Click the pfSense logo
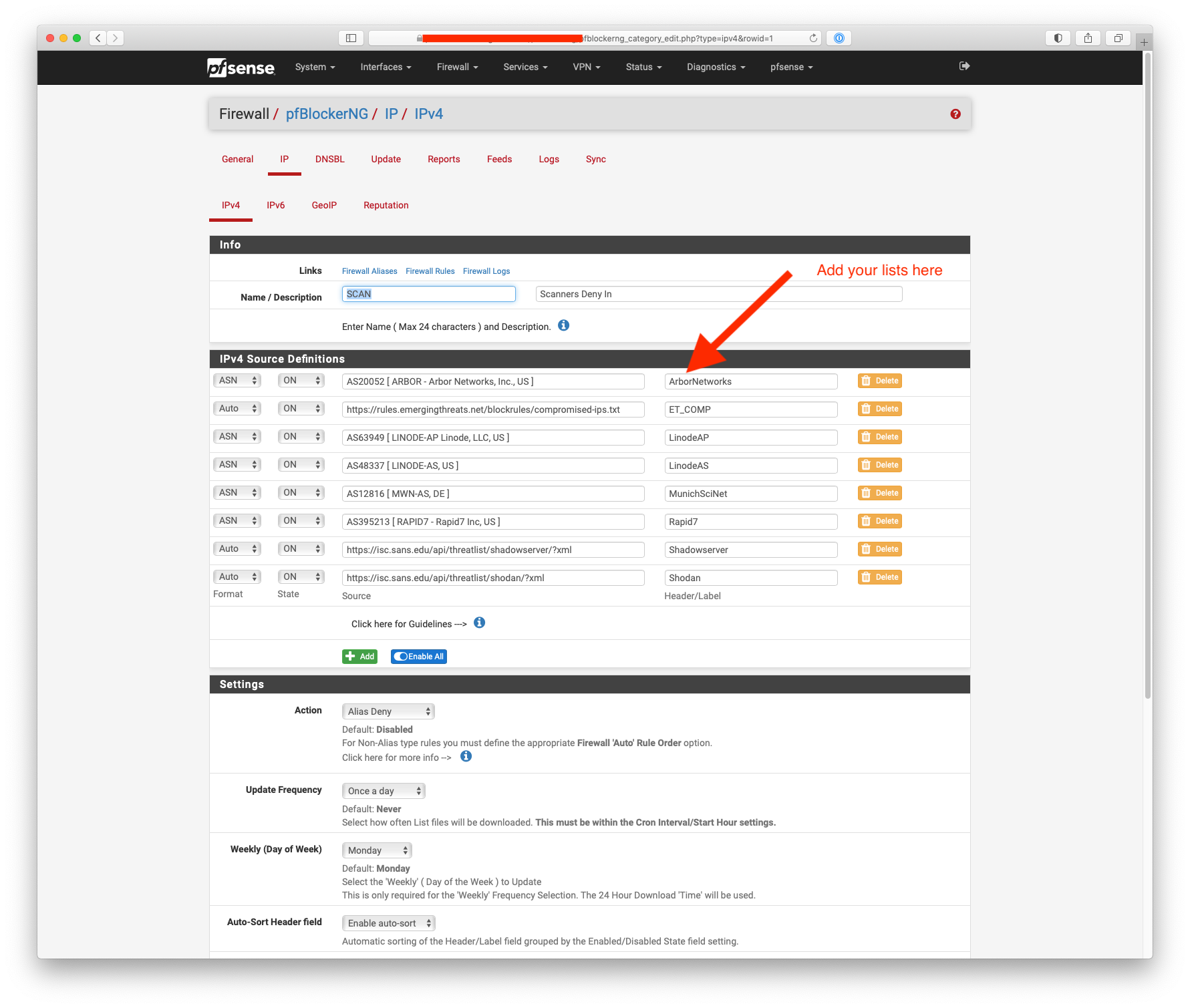Viewport: 1190px width, 1008px height. [x=241, y=67]
